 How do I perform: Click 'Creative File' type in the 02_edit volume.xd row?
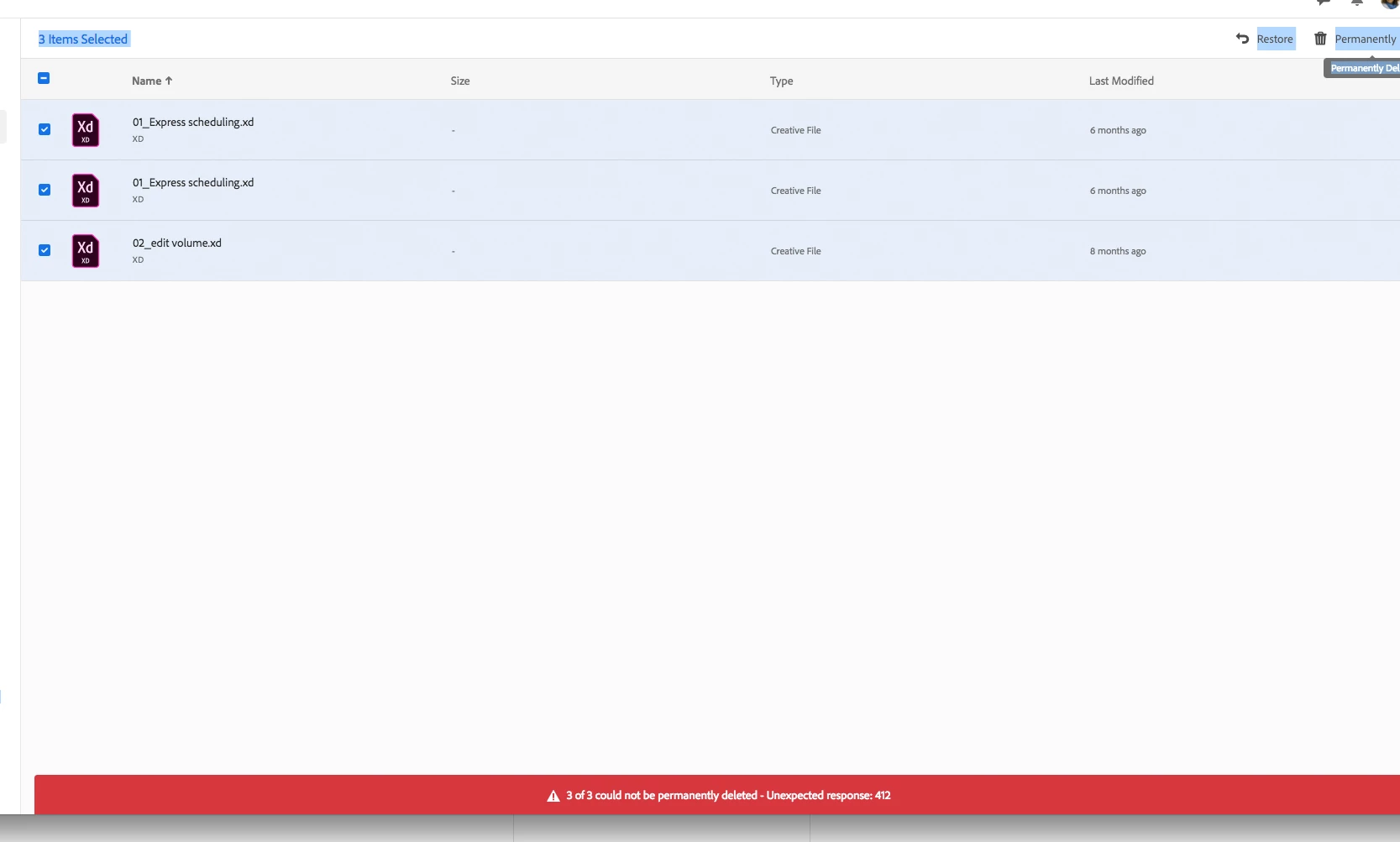click(796, 251)
